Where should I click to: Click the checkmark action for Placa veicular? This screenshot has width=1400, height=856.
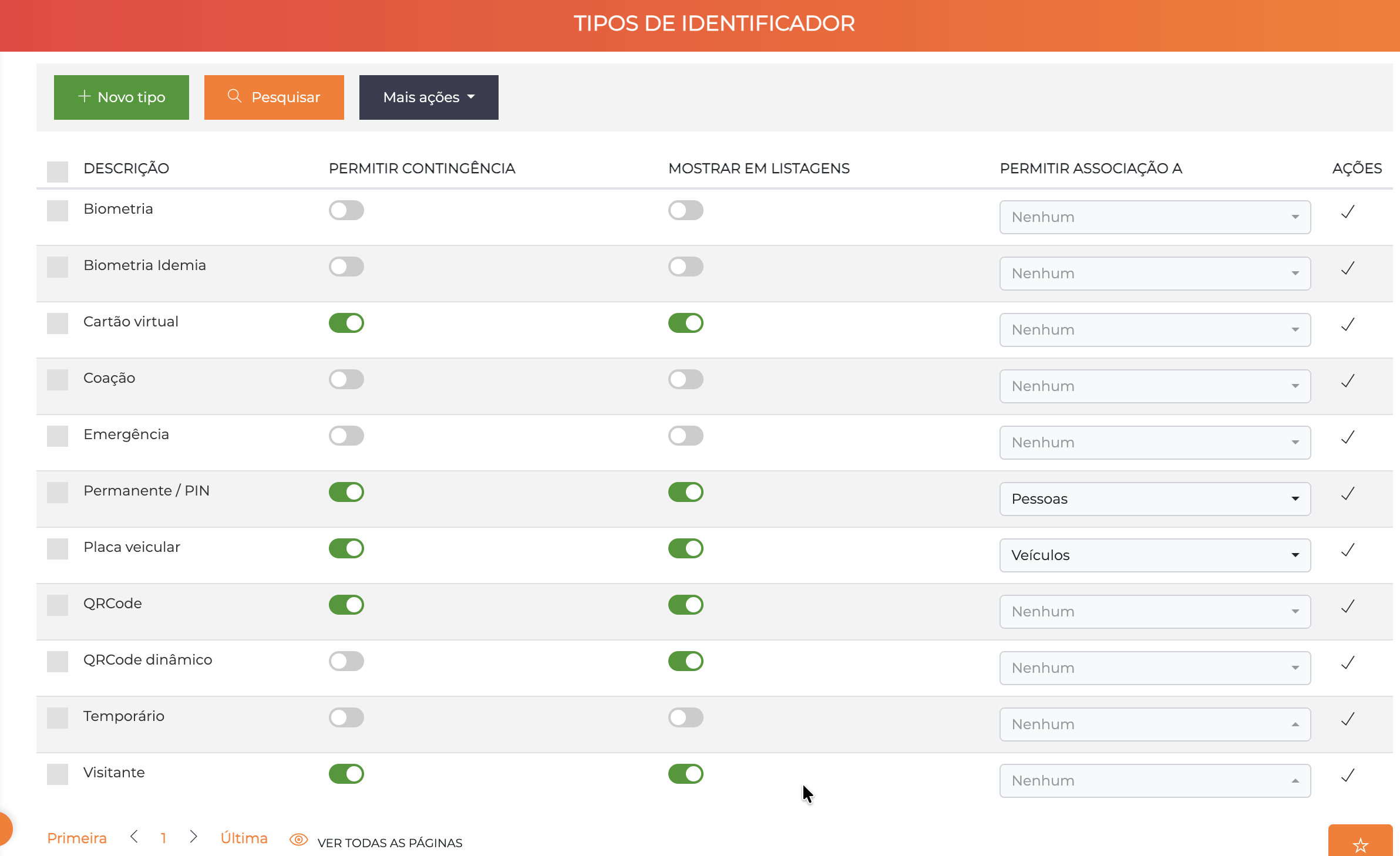click(x=1348, y=550)
